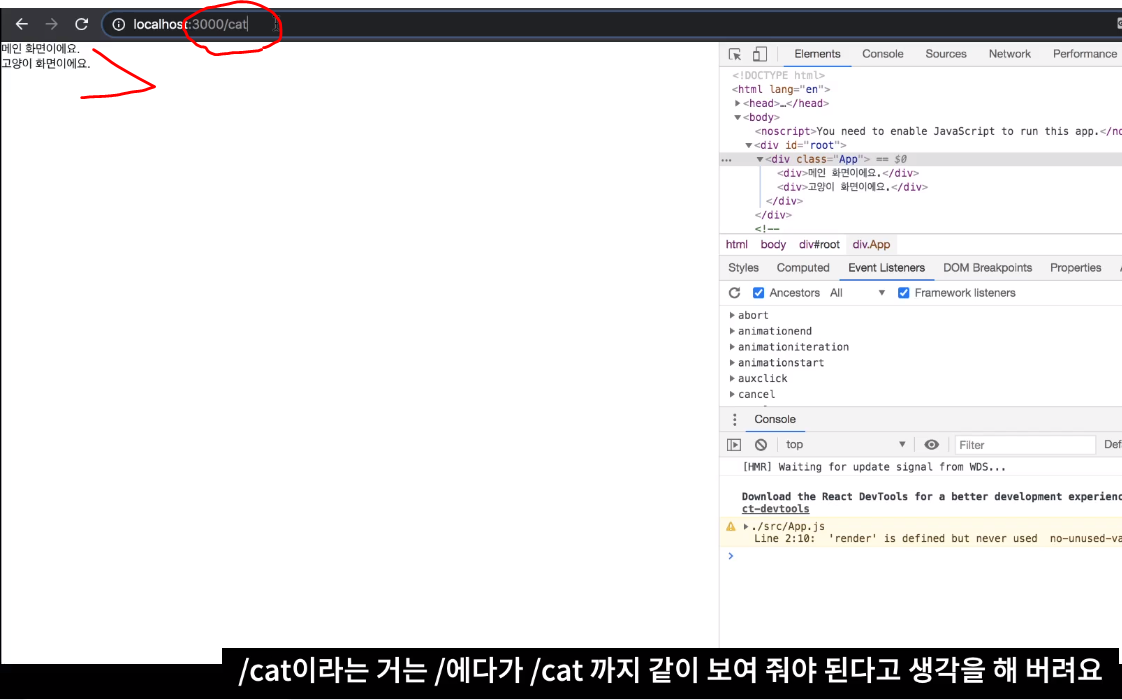Open the Network tab
The height and width of the screenshot is (700, 1122).
click(1010, 54)
